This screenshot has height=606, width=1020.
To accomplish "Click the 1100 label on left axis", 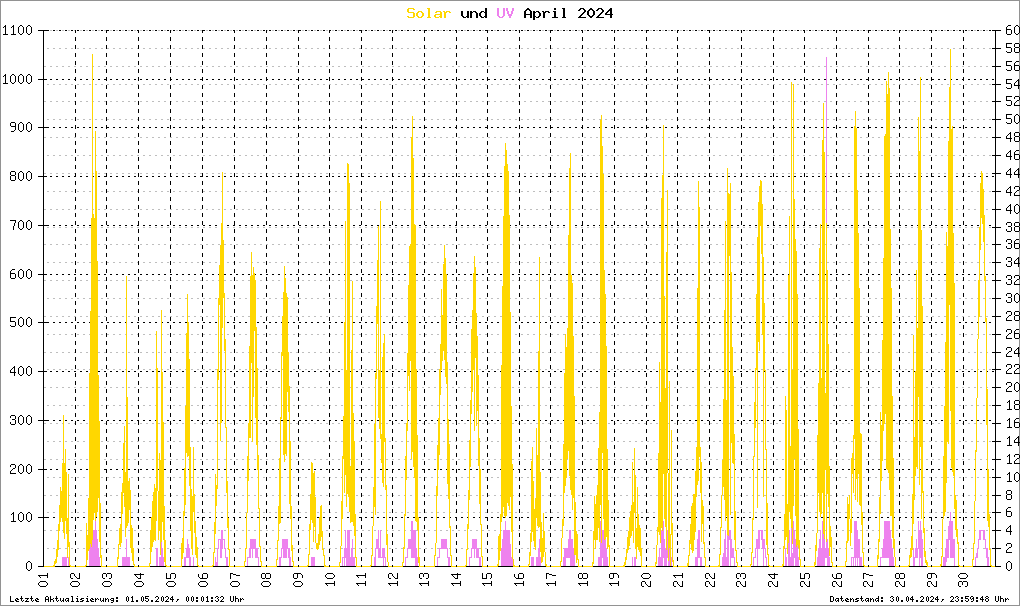I will [x=19, y=31].
